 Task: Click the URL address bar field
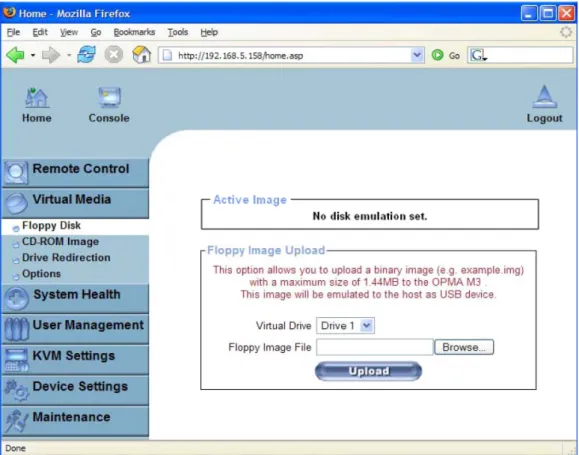pyautogui.click(x=292, y=55)
